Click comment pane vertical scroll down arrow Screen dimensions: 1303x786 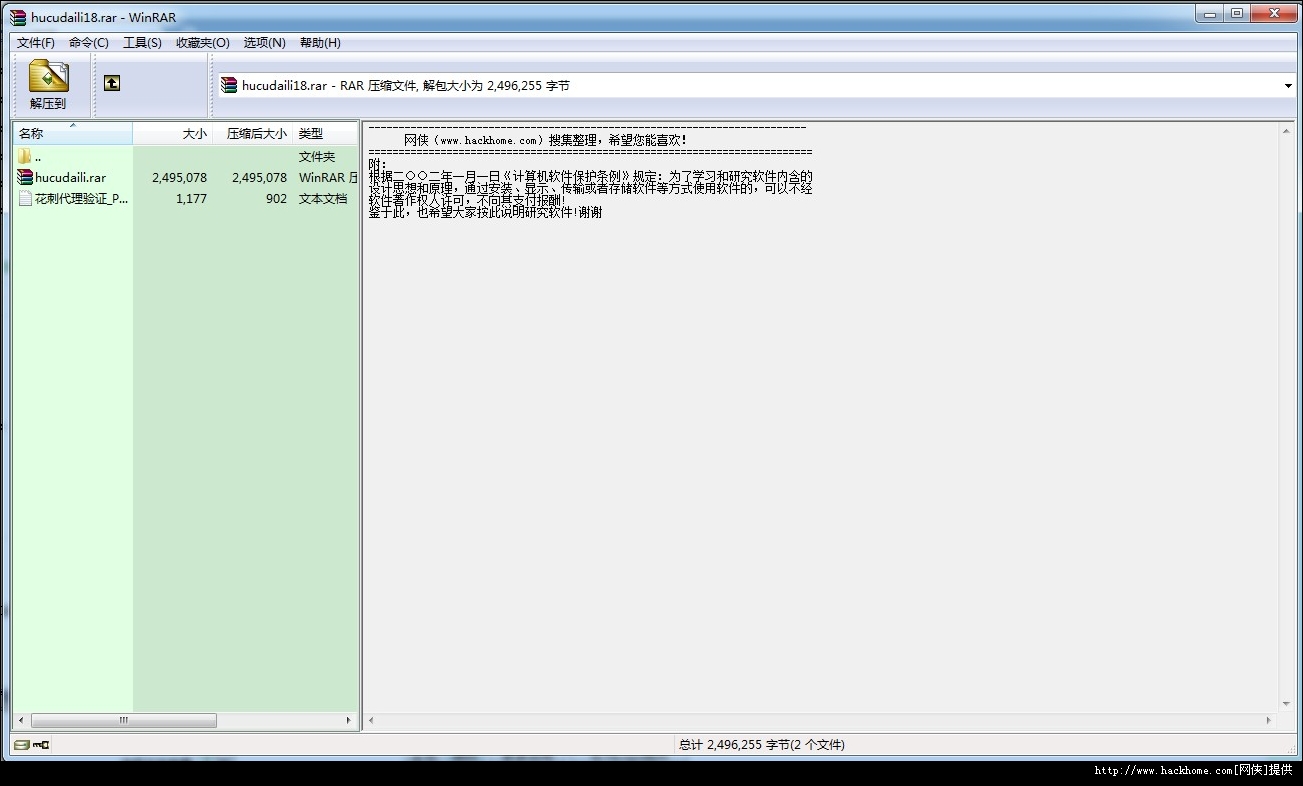(x=1286, y=704)
